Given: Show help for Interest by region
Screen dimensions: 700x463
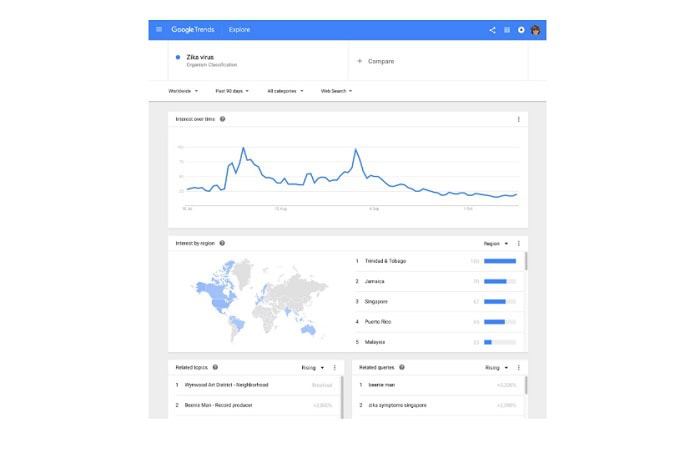Looking at the screenshot, I should coord(222,243).
